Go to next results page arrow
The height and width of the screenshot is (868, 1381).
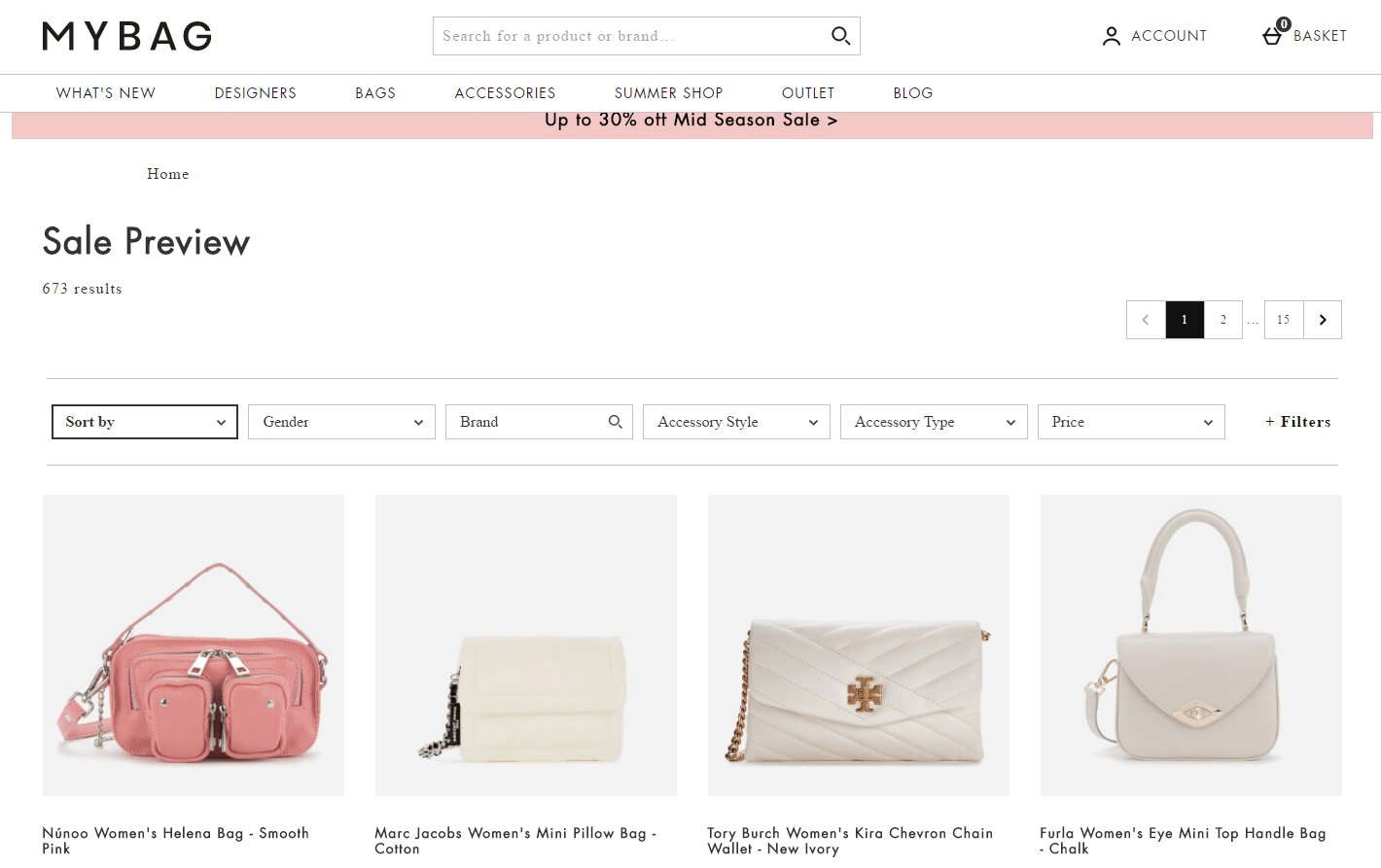1323,320
